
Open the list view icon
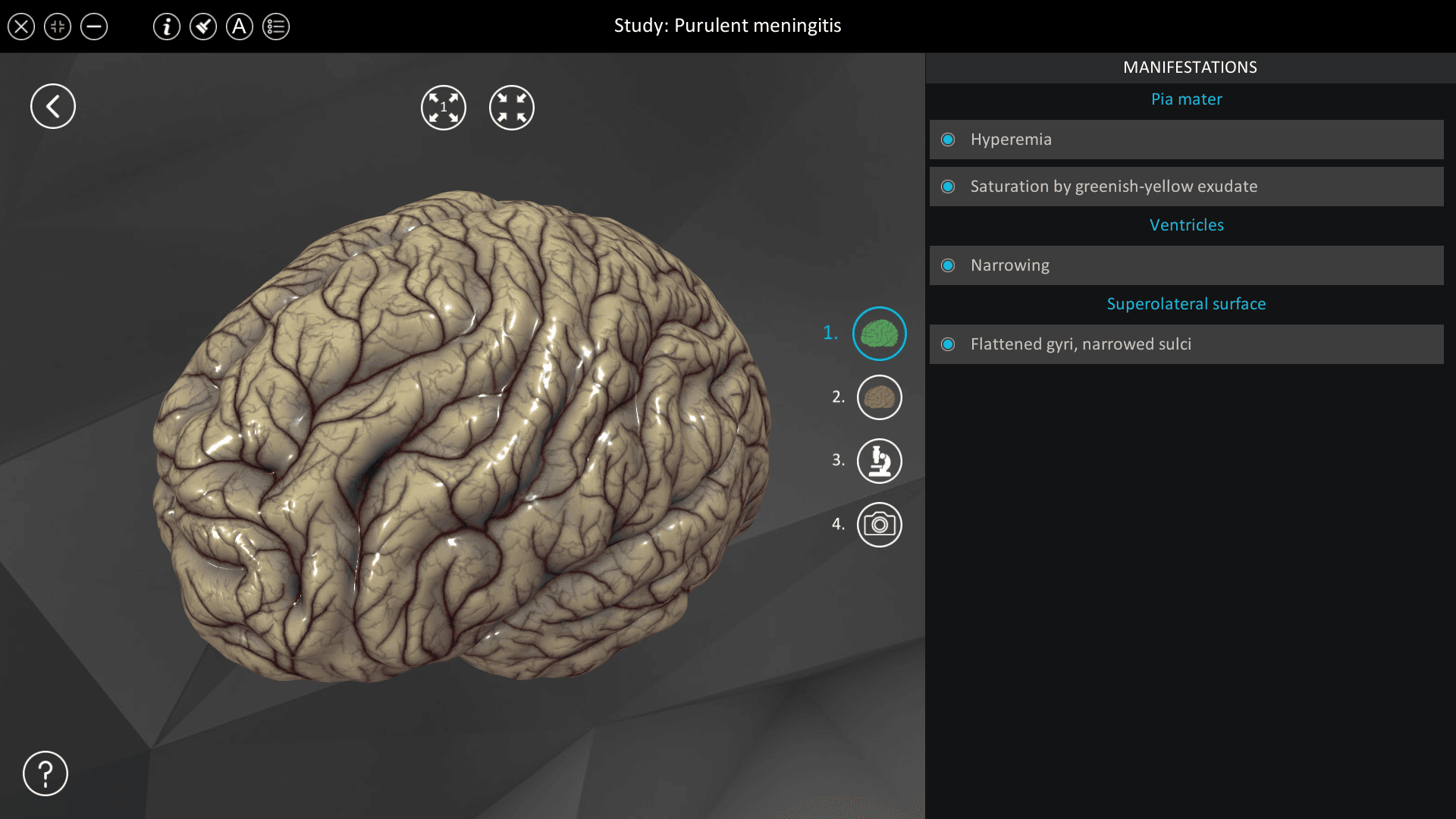(x=276, y=27)
